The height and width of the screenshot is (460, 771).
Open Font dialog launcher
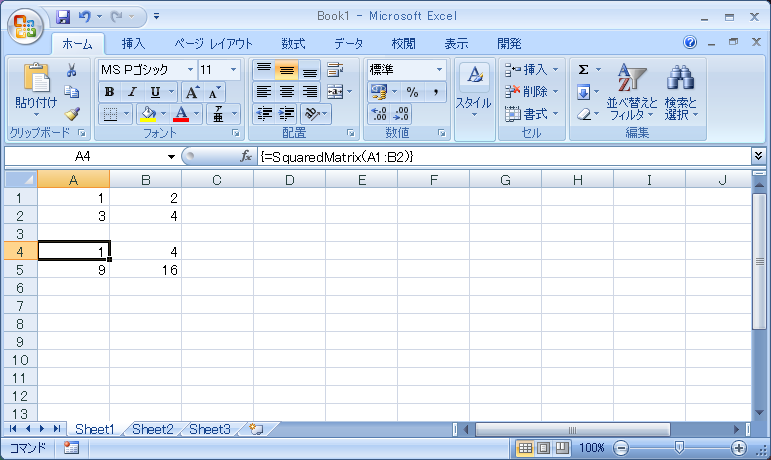pyautogui.click(x=236, y=133)
